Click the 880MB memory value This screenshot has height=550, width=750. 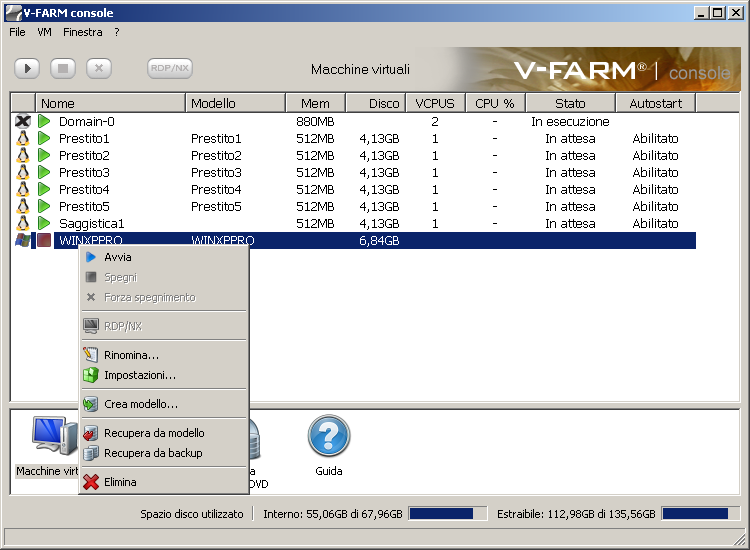tap(315, 121)
